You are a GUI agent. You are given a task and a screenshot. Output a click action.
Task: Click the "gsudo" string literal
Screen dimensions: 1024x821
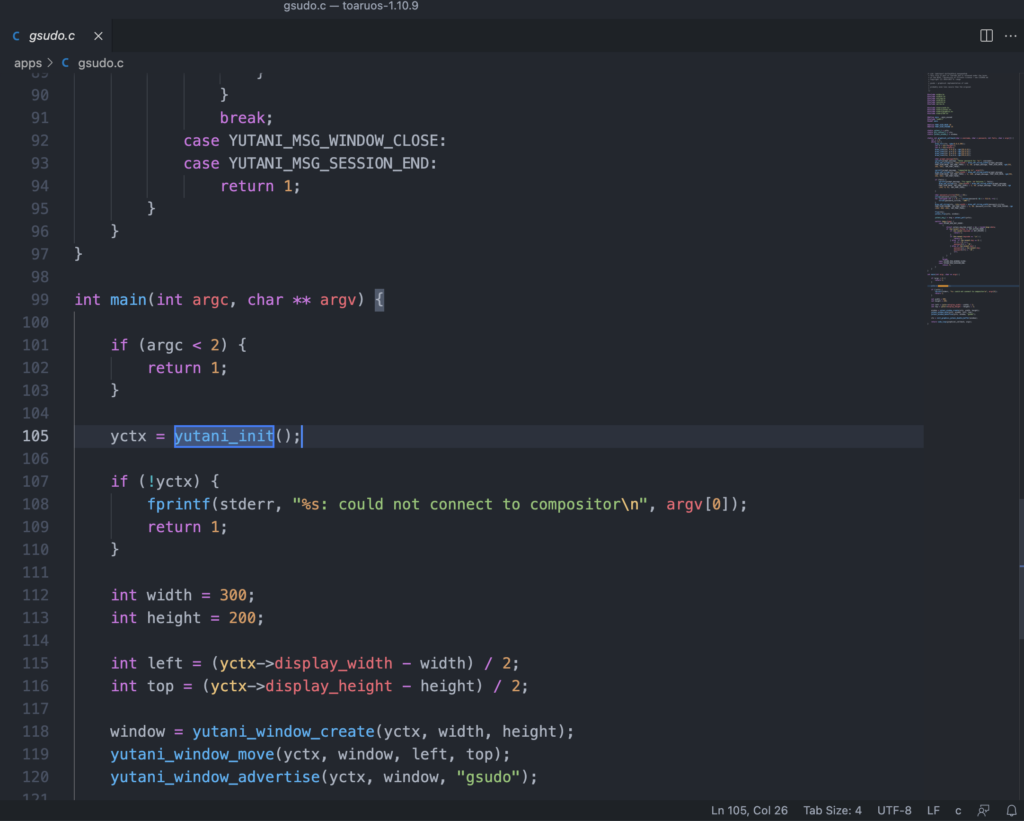tap(488, 777)
